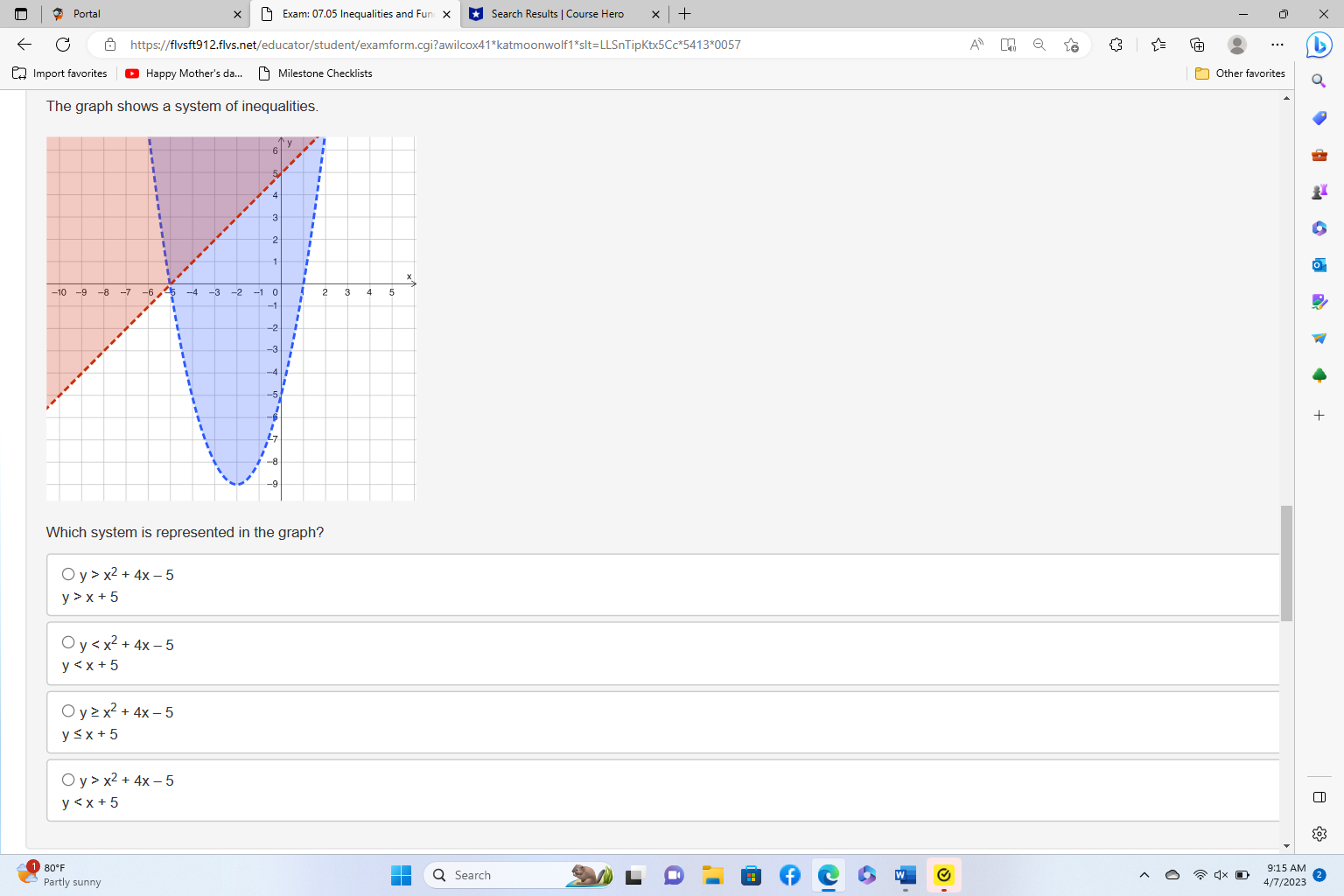Add this page to favorites

pos(1071,45)
